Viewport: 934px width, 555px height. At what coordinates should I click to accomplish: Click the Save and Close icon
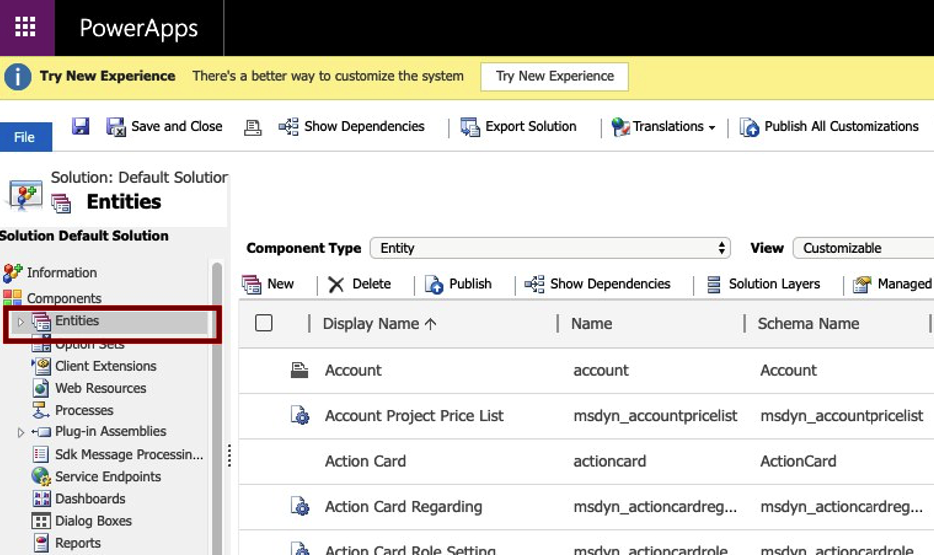point(116,126)
